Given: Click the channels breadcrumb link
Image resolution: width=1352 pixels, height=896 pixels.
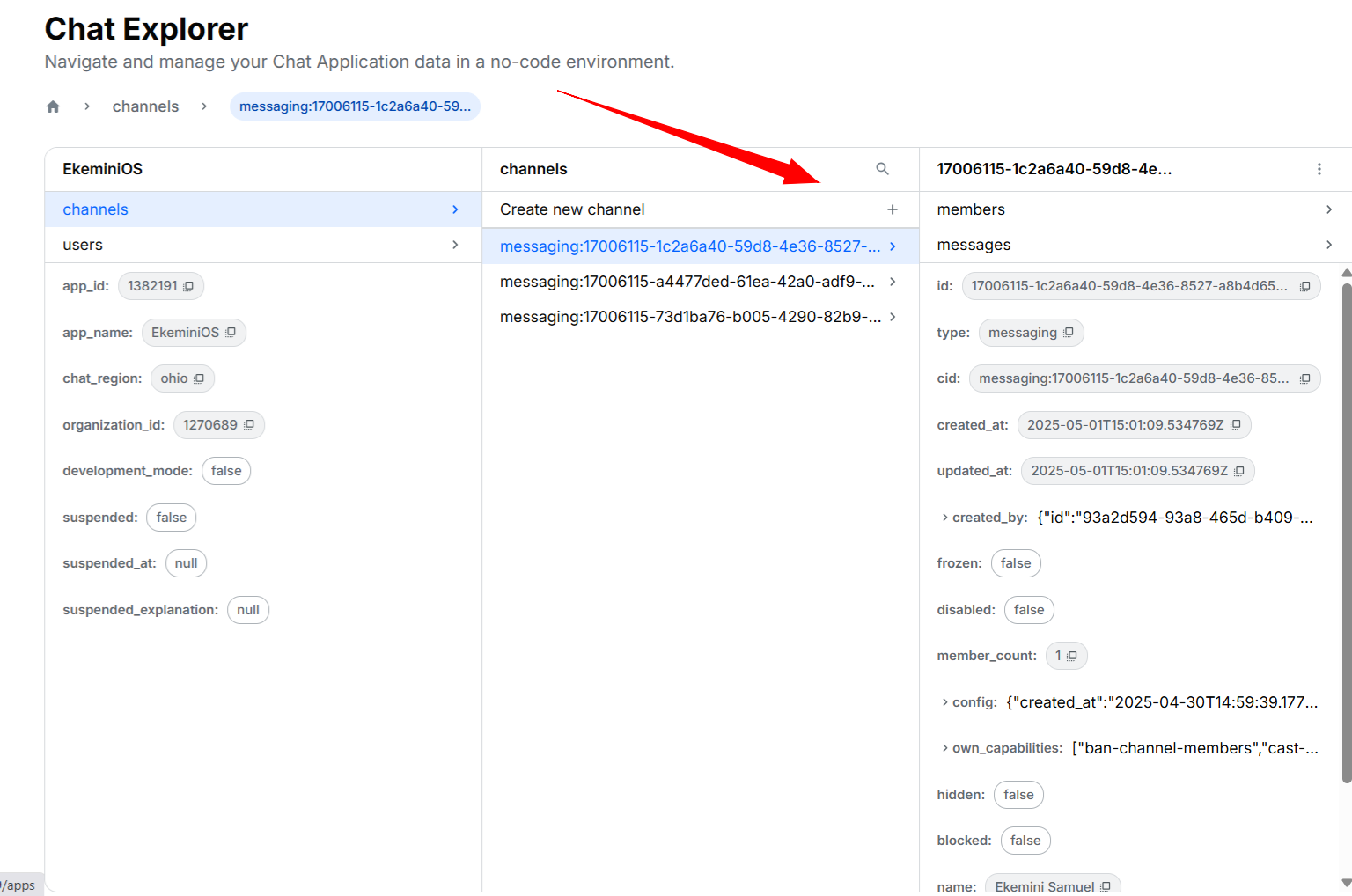Looking at the screenshot, I should coord(145,106).
